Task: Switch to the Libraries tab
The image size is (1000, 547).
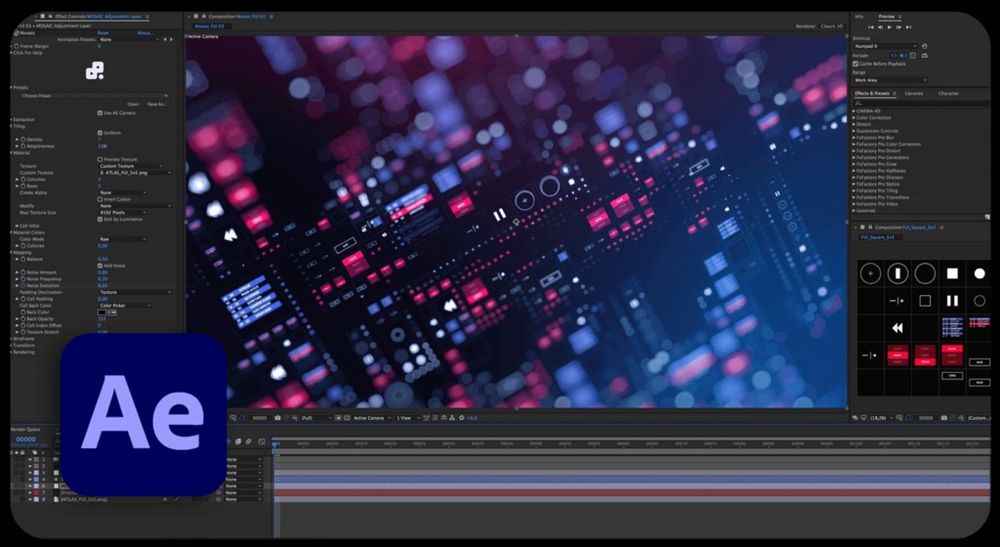Action: click(913, 94)
